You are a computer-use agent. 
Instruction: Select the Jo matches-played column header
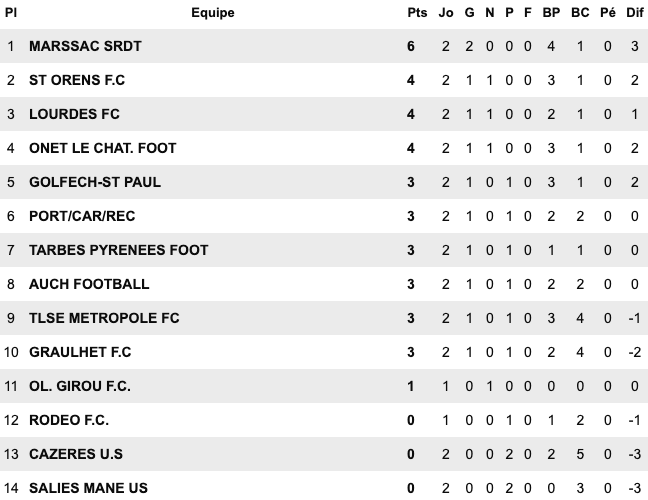point(446,13)
